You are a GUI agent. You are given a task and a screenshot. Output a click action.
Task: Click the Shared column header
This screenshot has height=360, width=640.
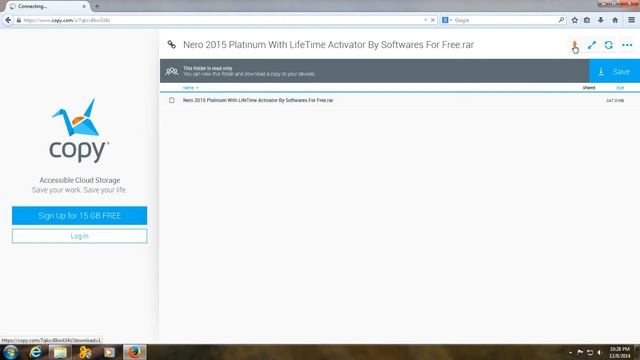[x=589, y=88]
